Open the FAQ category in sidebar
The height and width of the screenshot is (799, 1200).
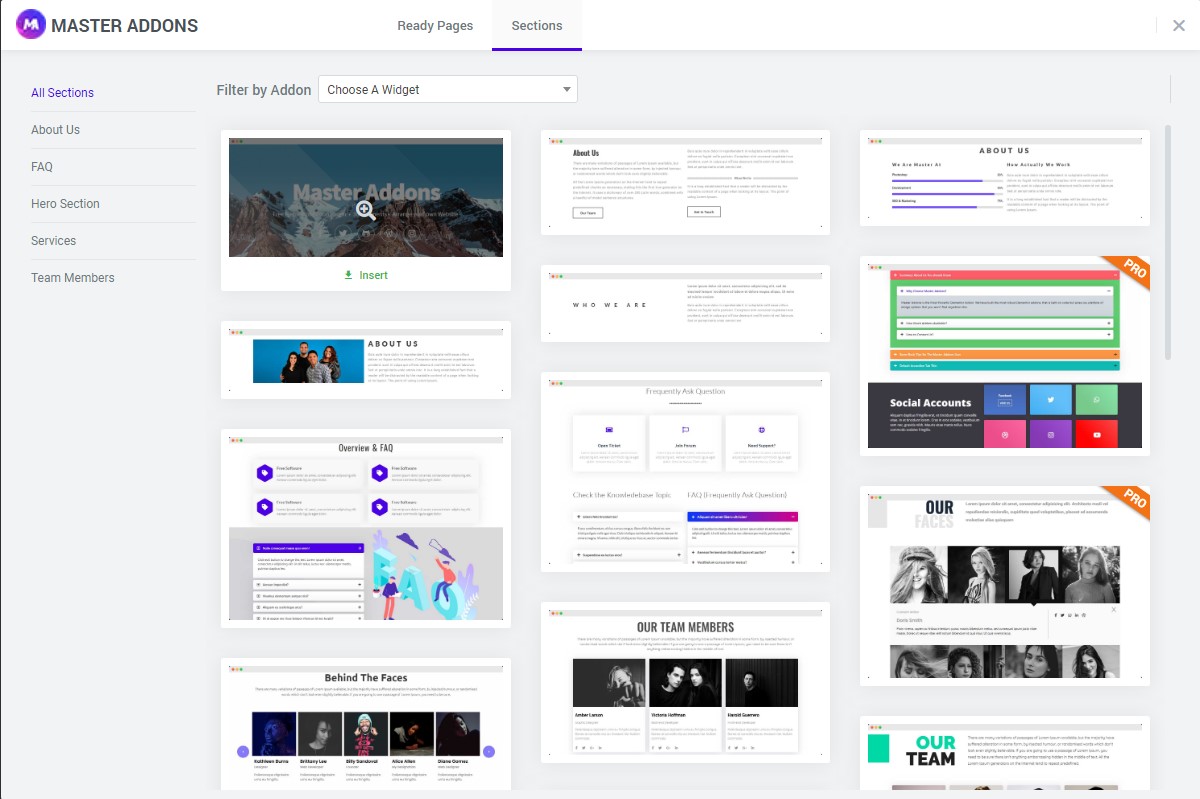(42, 167)
